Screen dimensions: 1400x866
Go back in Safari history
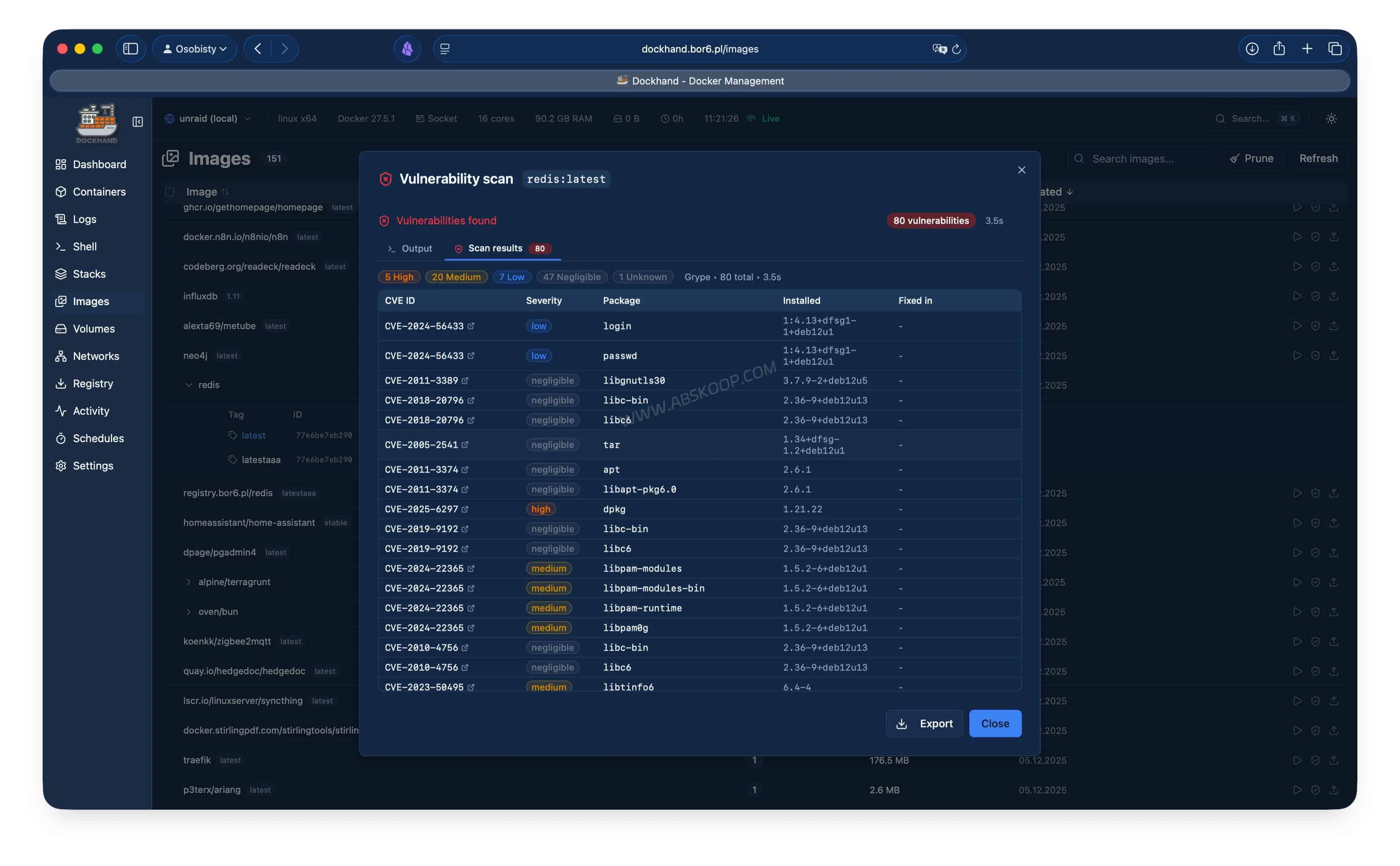(258, 49)
